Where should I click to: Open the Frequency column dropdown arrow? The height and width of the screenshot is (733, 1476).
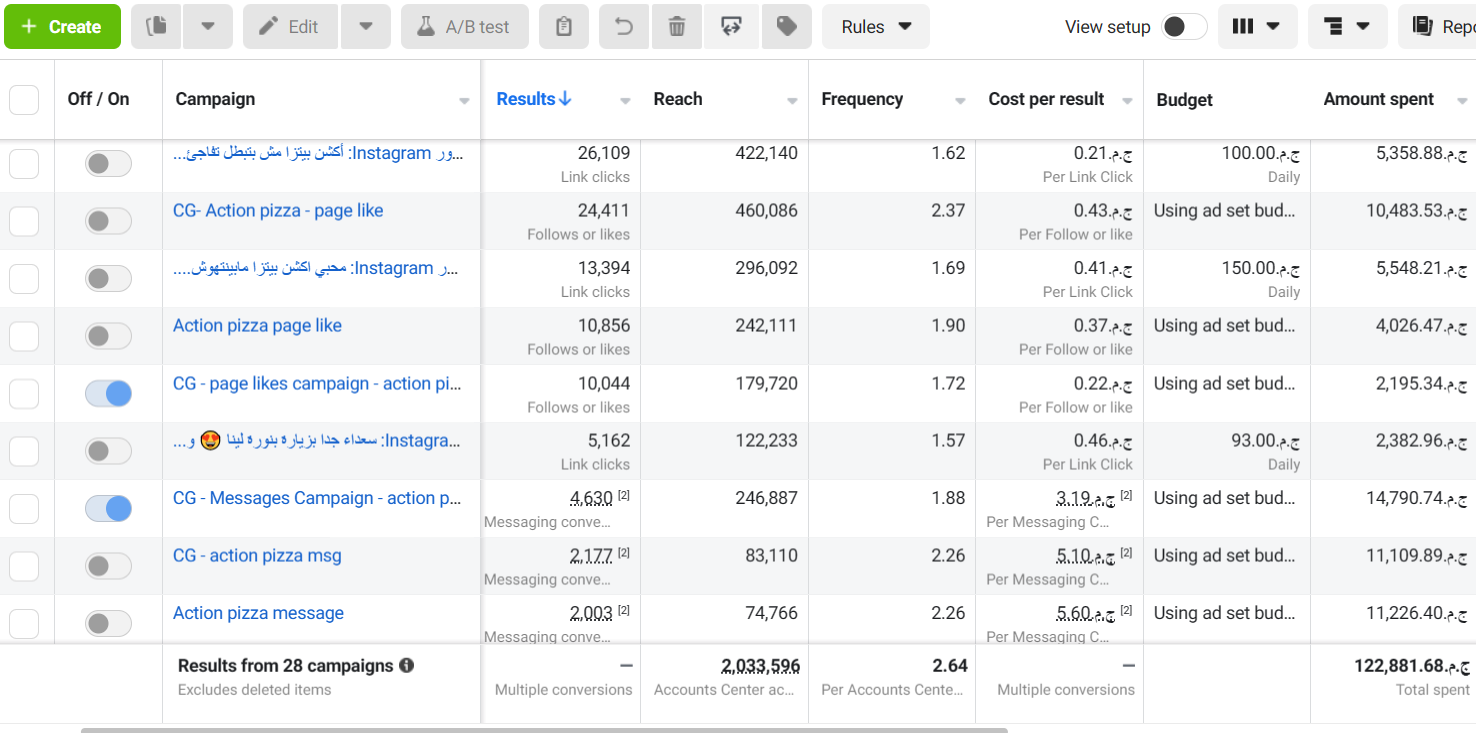point(960,101)
